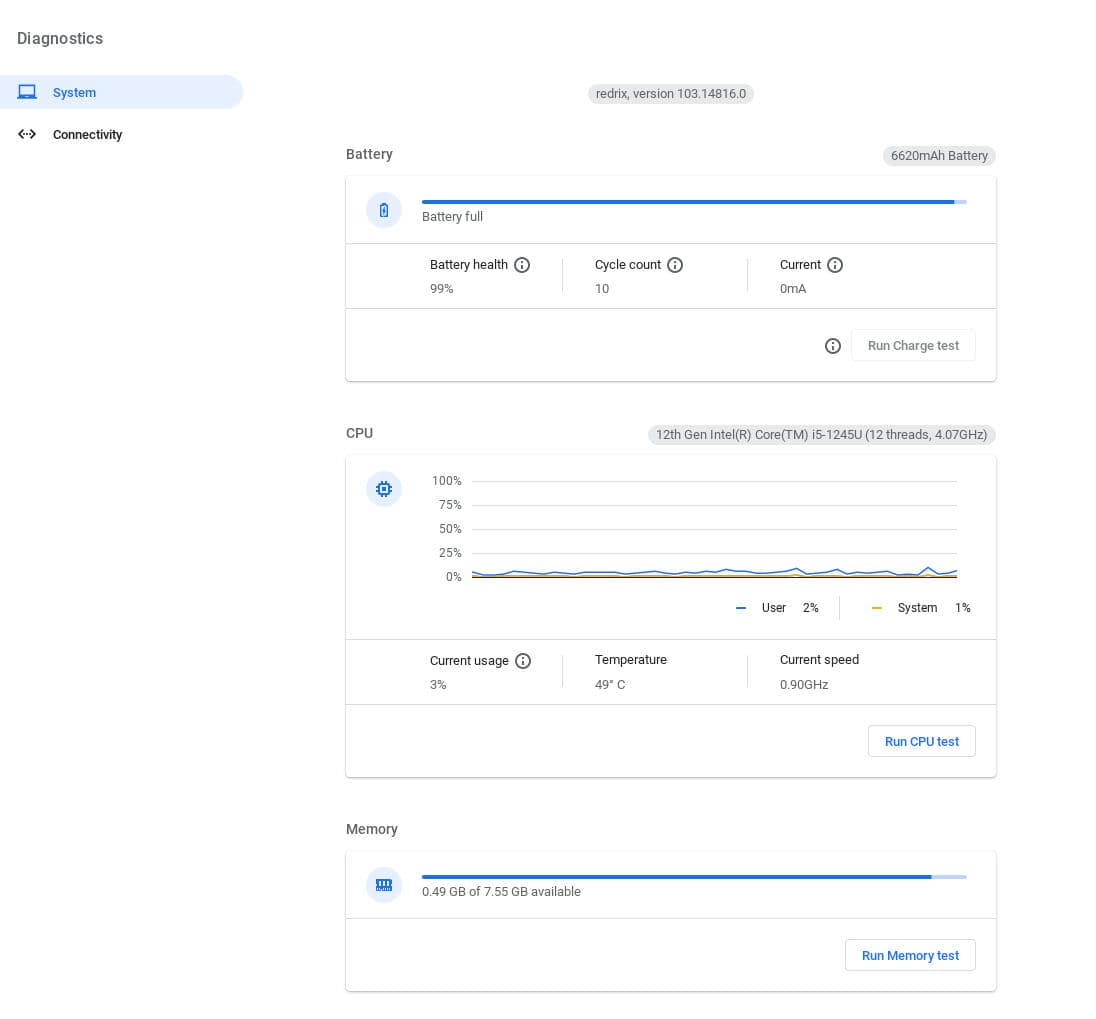The image size is (1096, 1019).
Task: Select the System section
Action: point(74,92)
